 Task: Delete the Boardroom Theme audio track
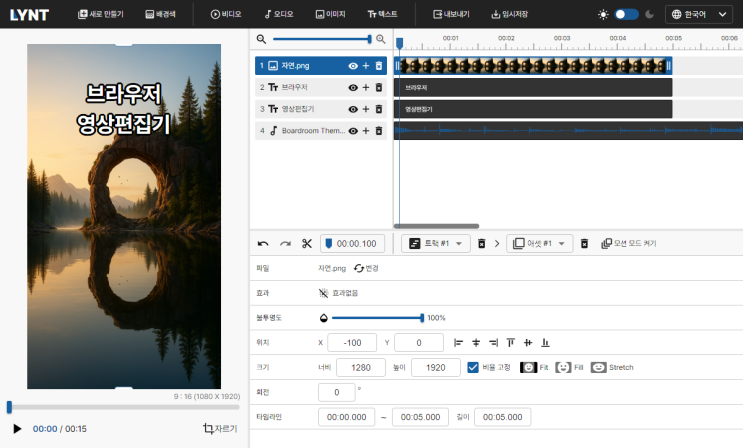pos(379,131)
